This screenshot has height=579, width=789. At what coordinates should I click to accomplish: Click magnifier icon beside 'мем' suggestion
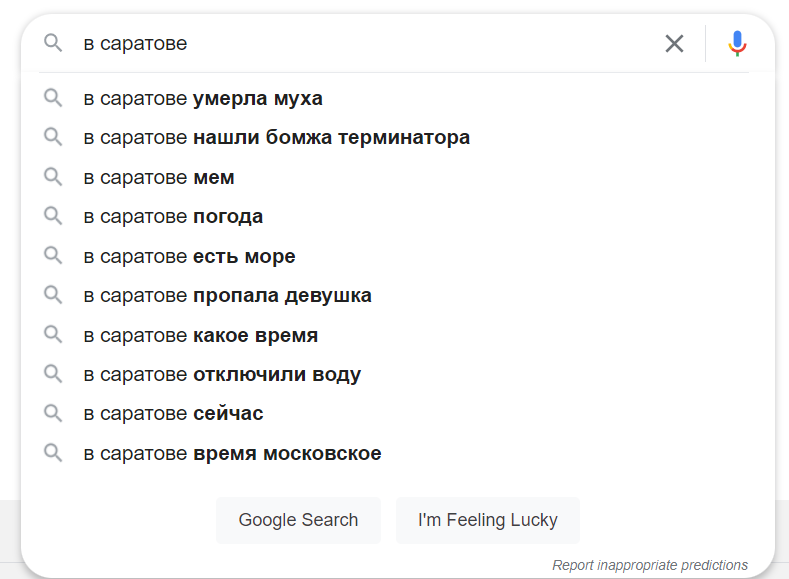click(53, 177)
